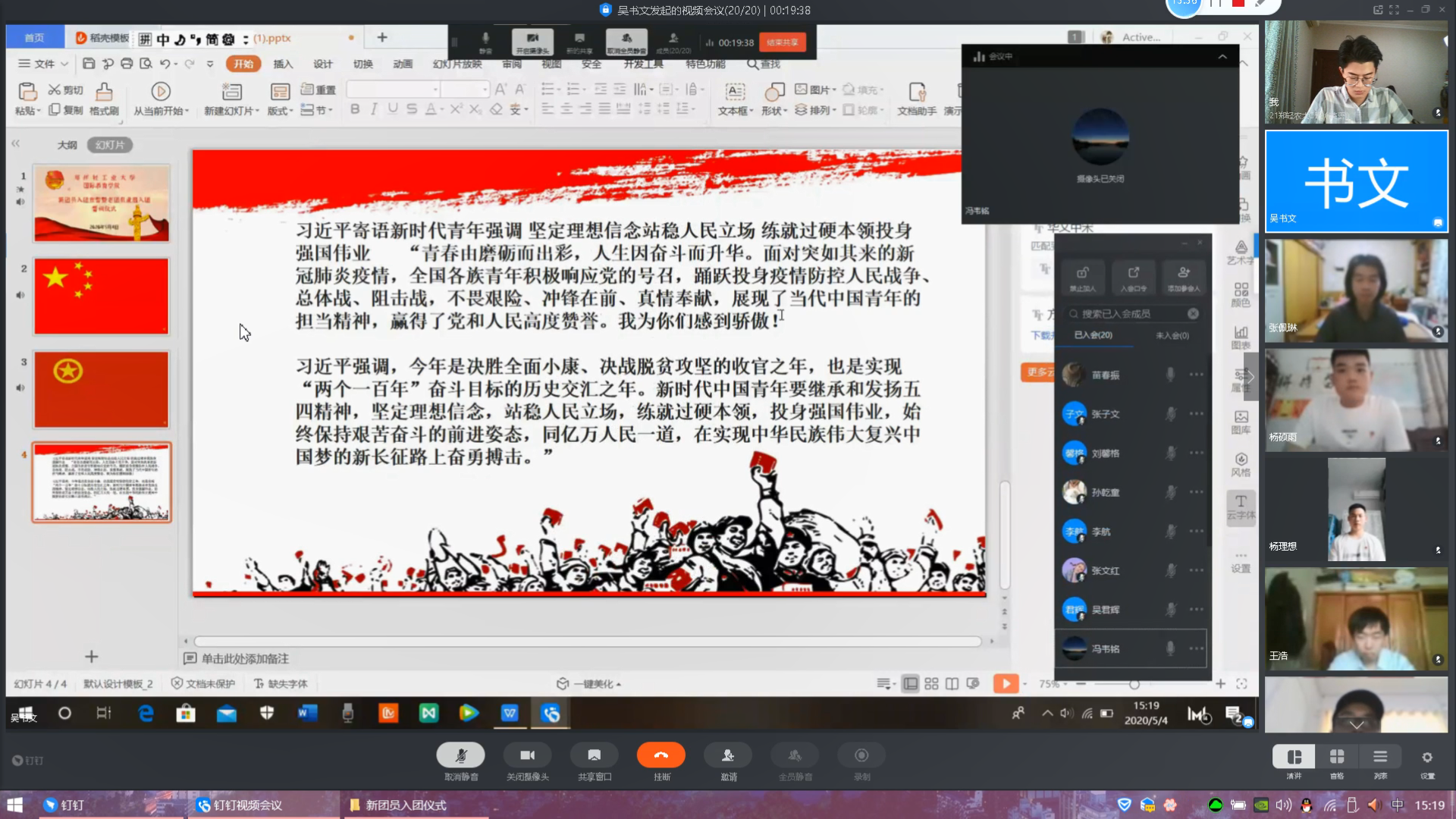Open the Insert ribbon tab
1456x819 pixels.
coord(283,64)
